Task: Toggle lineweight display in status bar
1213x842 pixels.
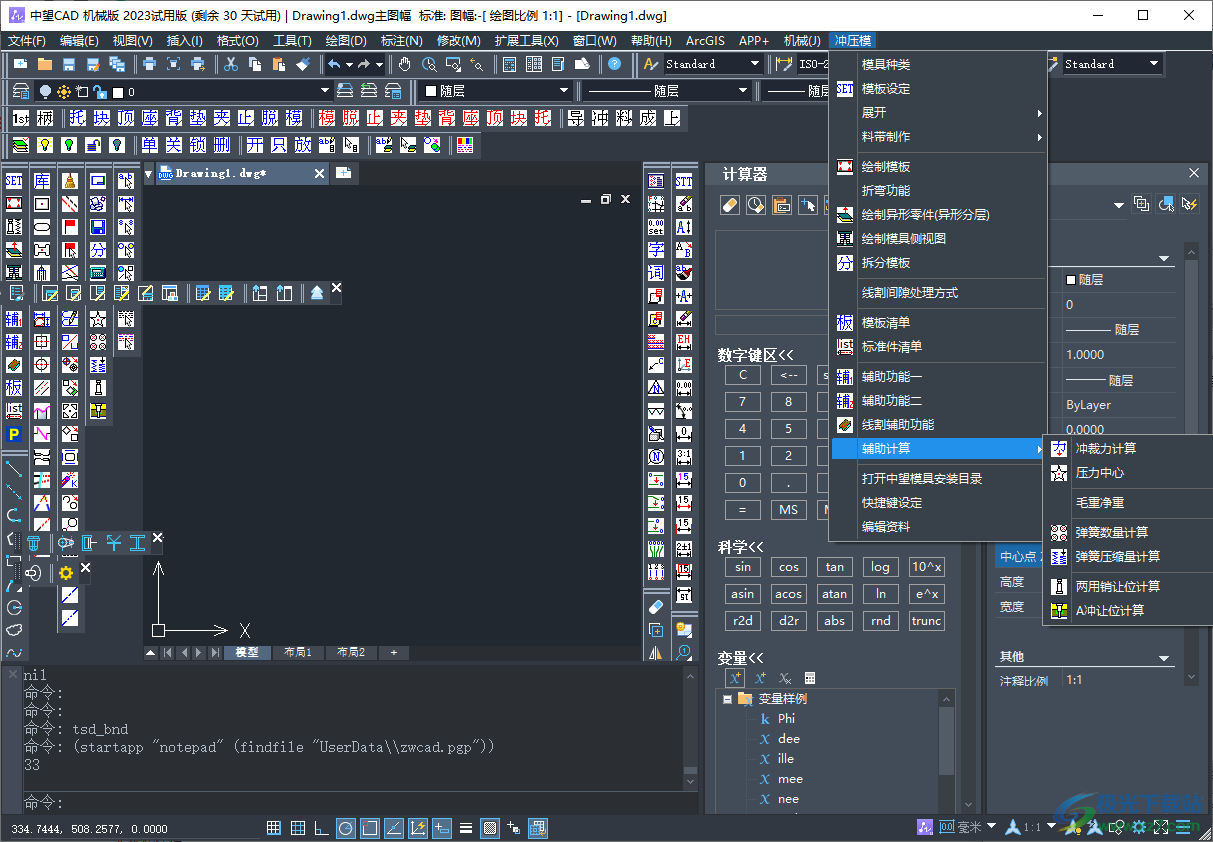Action: pyautogui.click(x=466, y=828)
